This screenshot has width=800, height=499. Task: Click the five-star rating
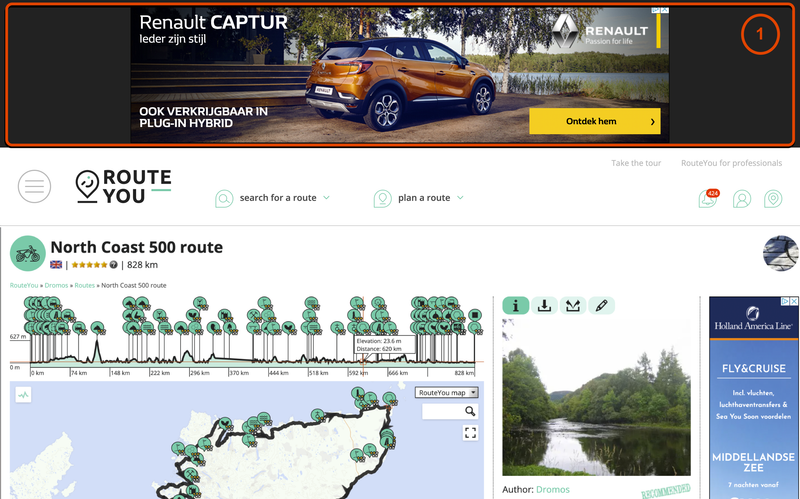click(x=89, y=264)
